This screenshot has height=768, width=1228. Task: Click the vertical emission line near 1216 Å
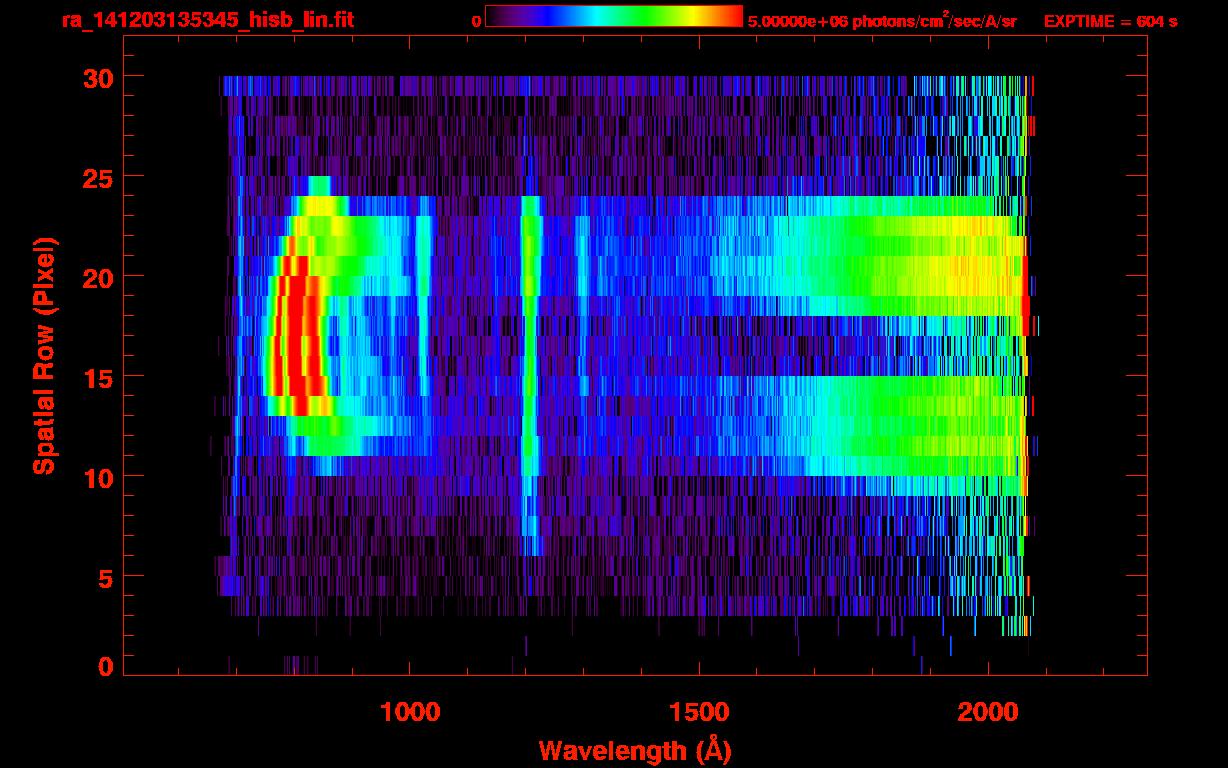click(x=530, y=375)
